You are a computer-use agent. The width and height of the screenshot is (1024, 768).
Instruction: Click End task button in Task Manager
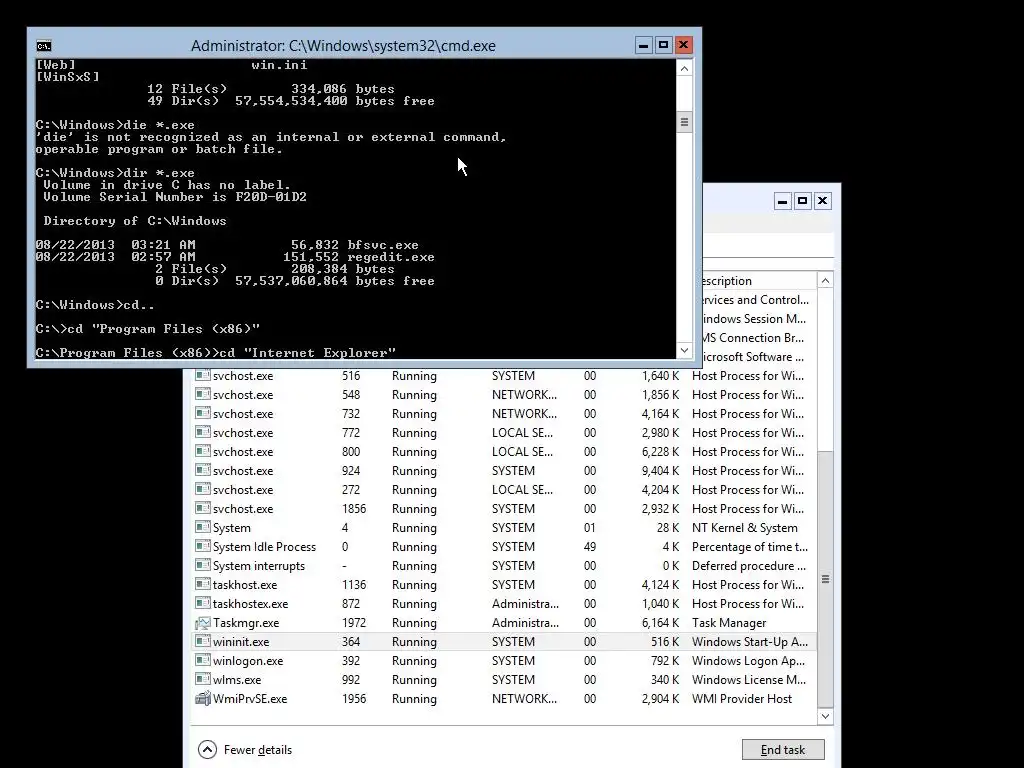coord(783,750)
